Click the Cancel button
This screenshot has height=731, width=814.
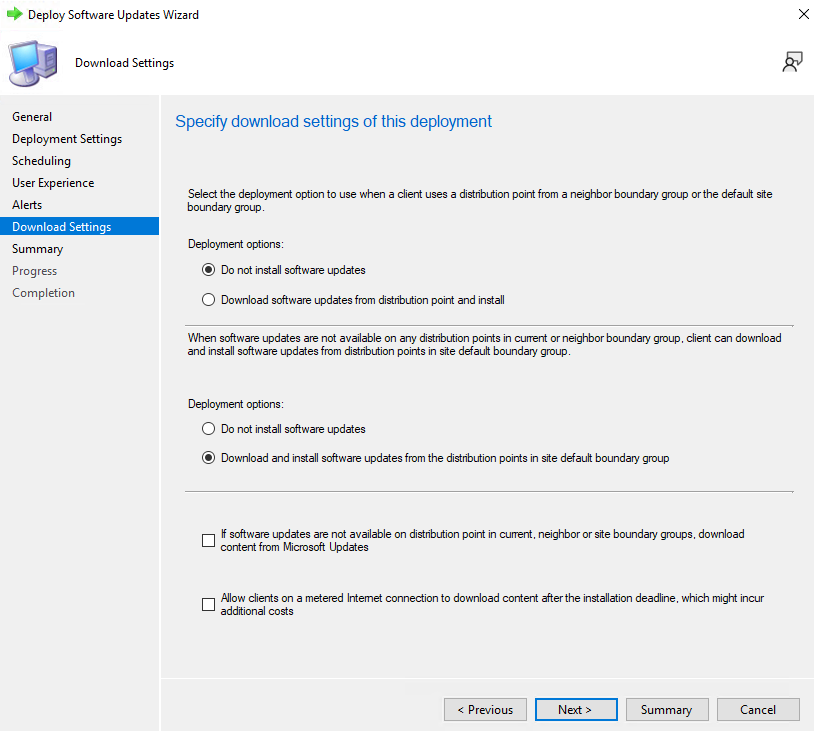[x=758, y=710]
